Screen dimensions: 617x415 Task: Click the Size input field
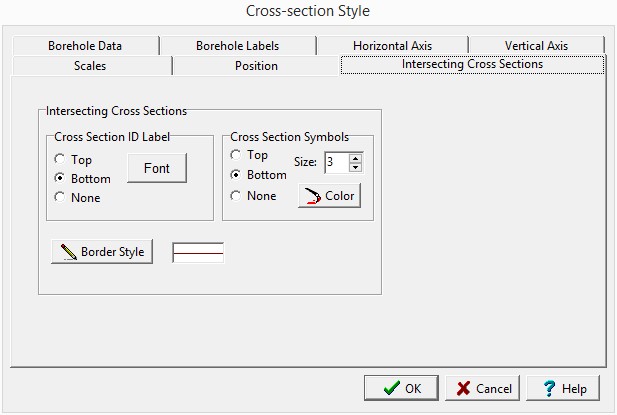click(x=335, y=162)
